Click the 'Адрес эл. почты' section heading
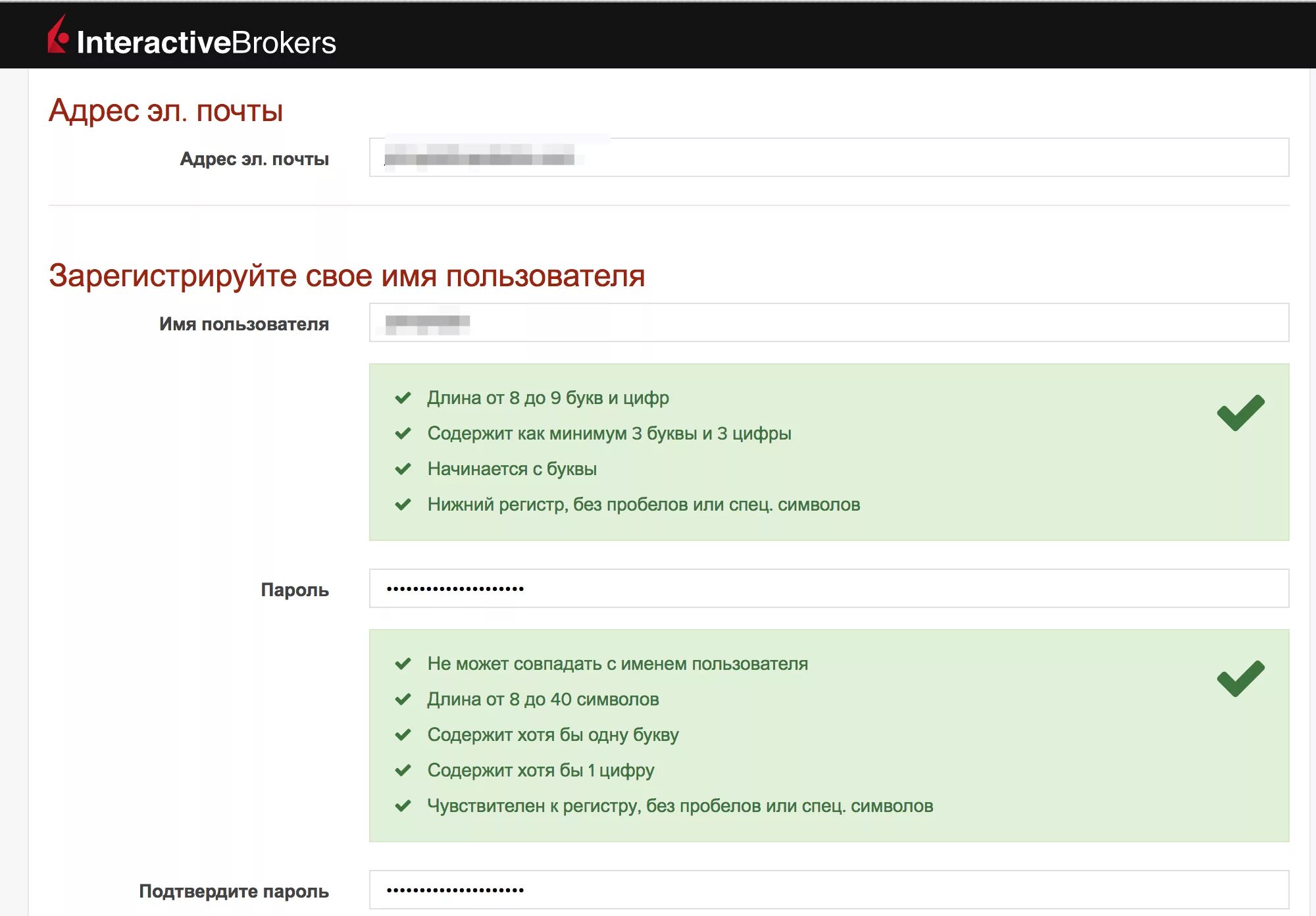1316x916 pixels. 166,111
